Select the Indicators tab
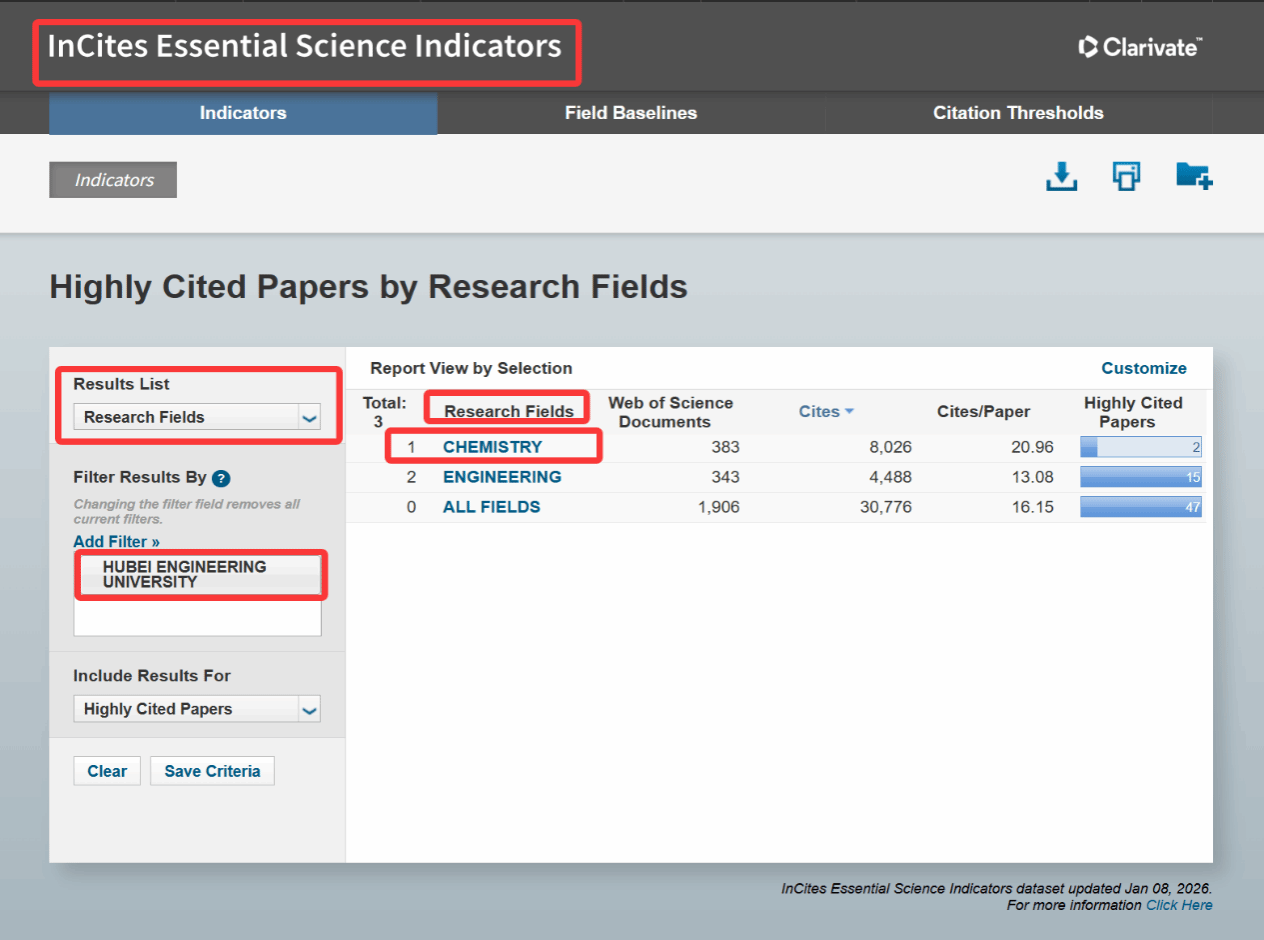 tap(243, 113)
